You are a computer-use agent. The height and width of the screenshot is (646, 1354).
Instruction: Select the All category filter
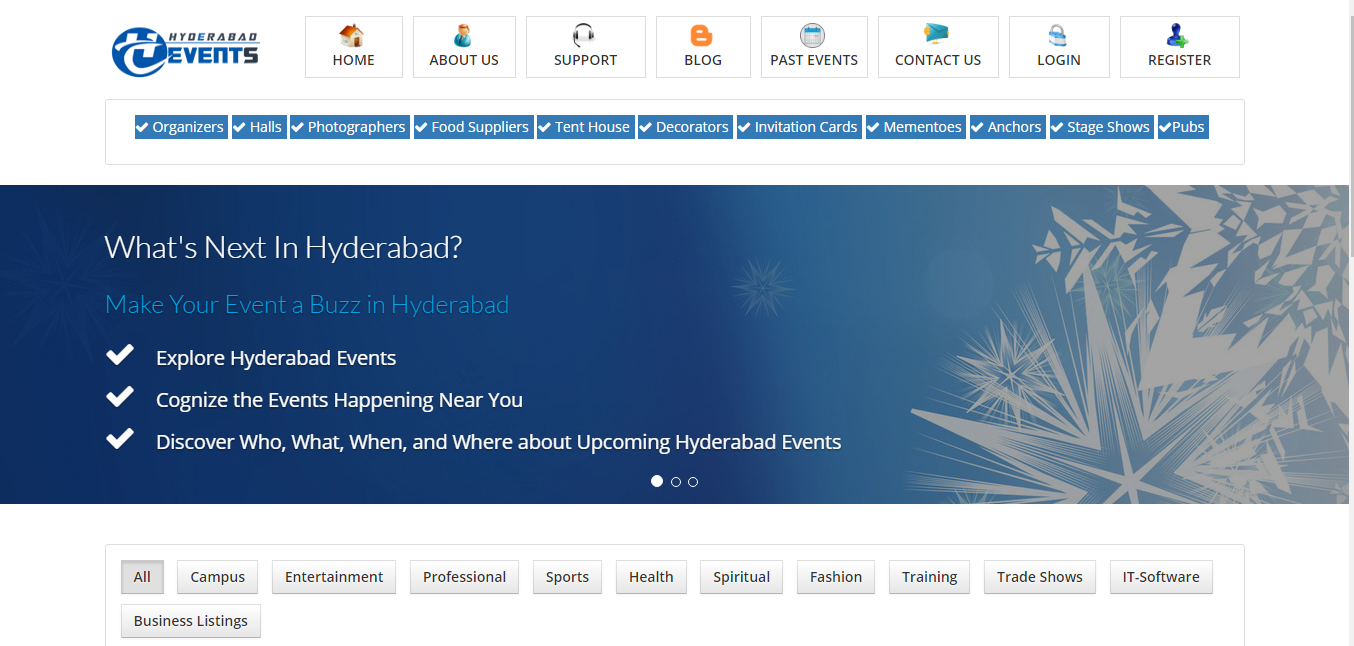pos(142,577)
